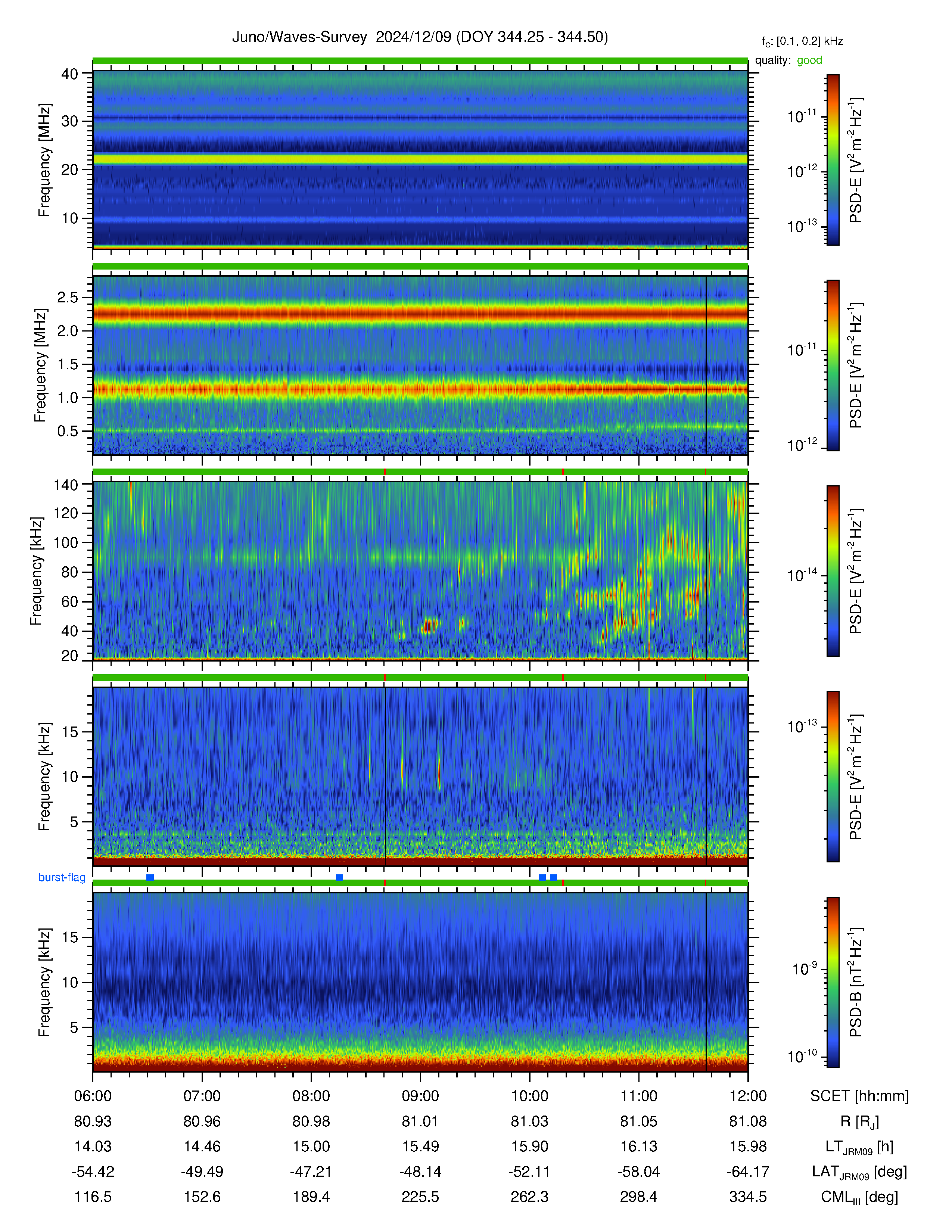Click the 'LAT JRM09 [deg]' row label
The height and width of the screenshot is (1232, 952).
(859, 1172)
